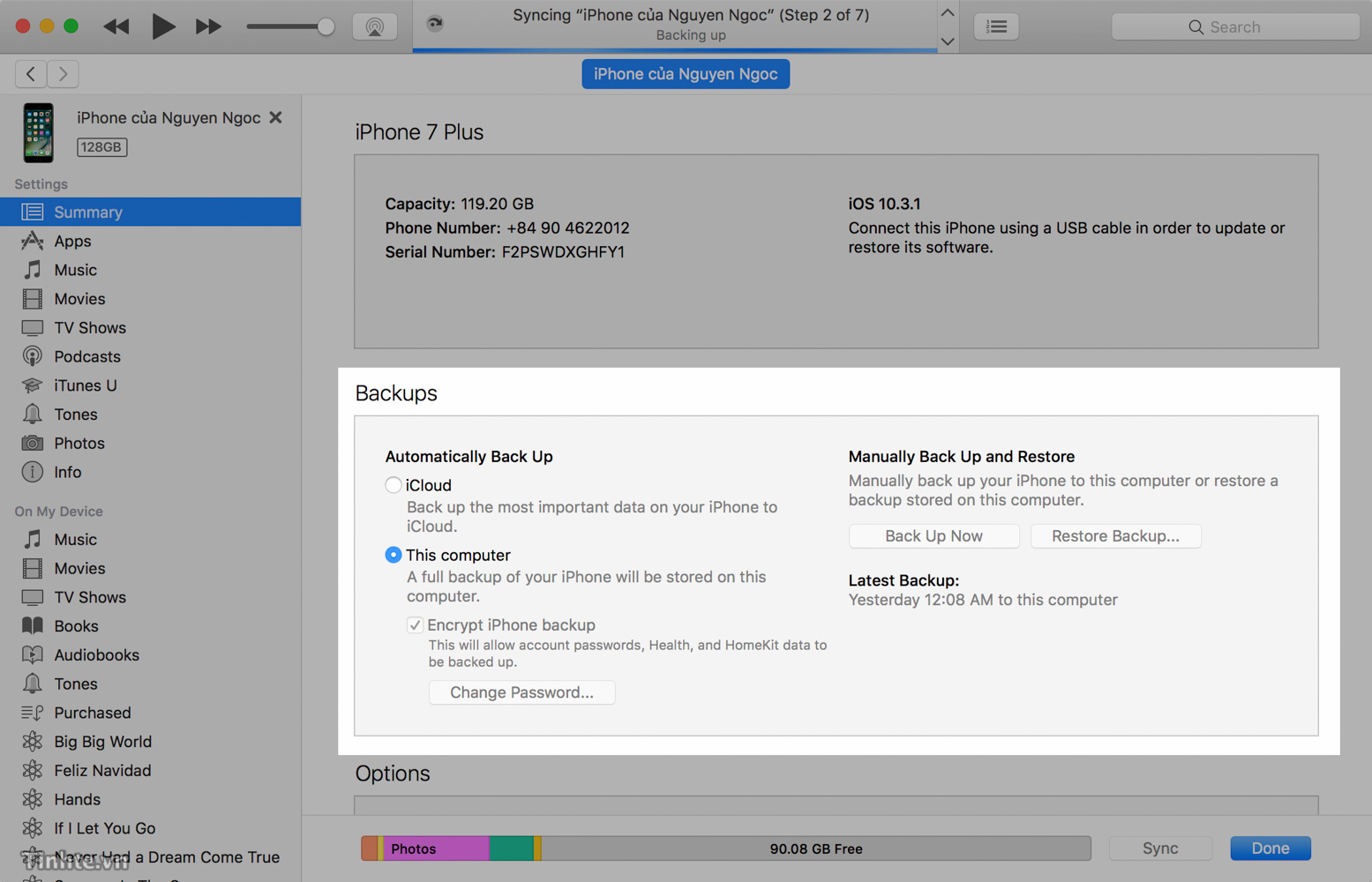Open the Up Next list button

(997, 26)
